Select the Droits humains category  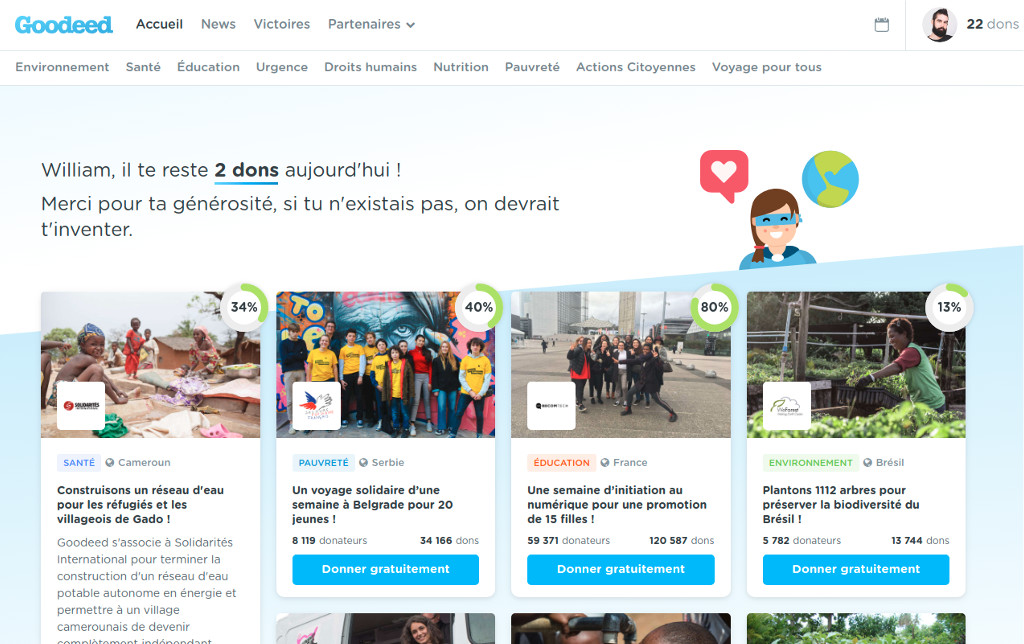tap(370, 67)
